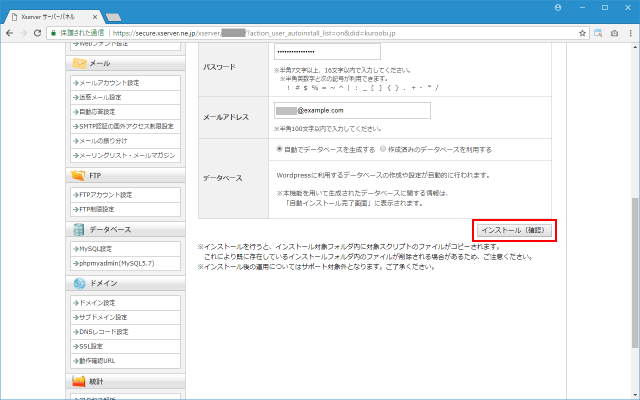640x400 pixels.
Task: Click the green secure padlock icon
Action: [53, 33]
